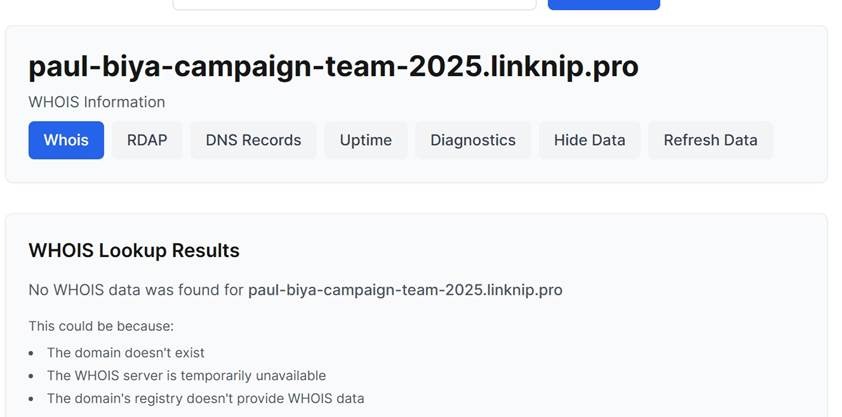Click the domain search input field
842x417 pixels.
coord(354,4)
